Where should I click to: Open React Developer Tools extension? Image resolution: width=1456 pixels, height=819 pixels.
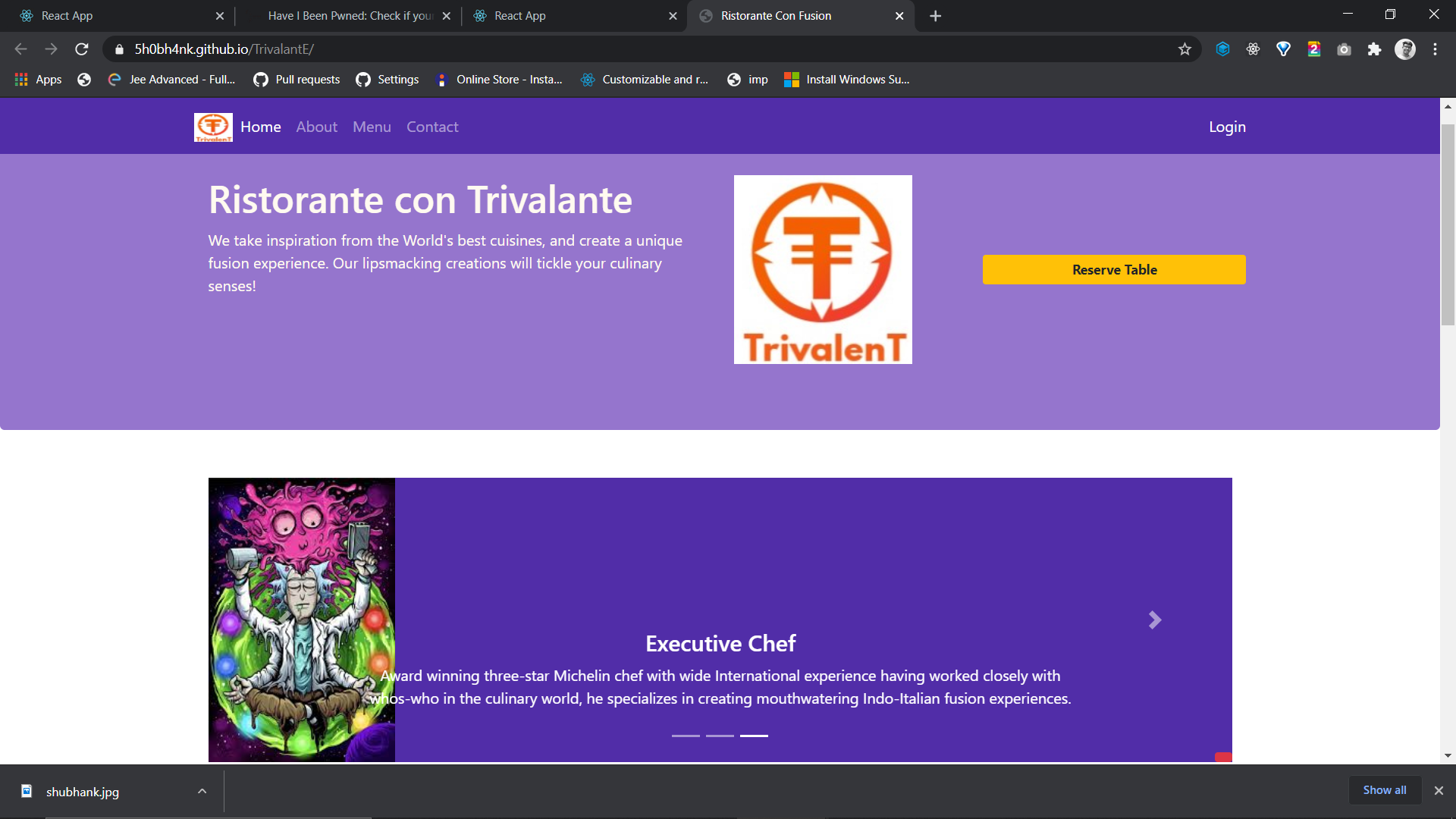1253,49
